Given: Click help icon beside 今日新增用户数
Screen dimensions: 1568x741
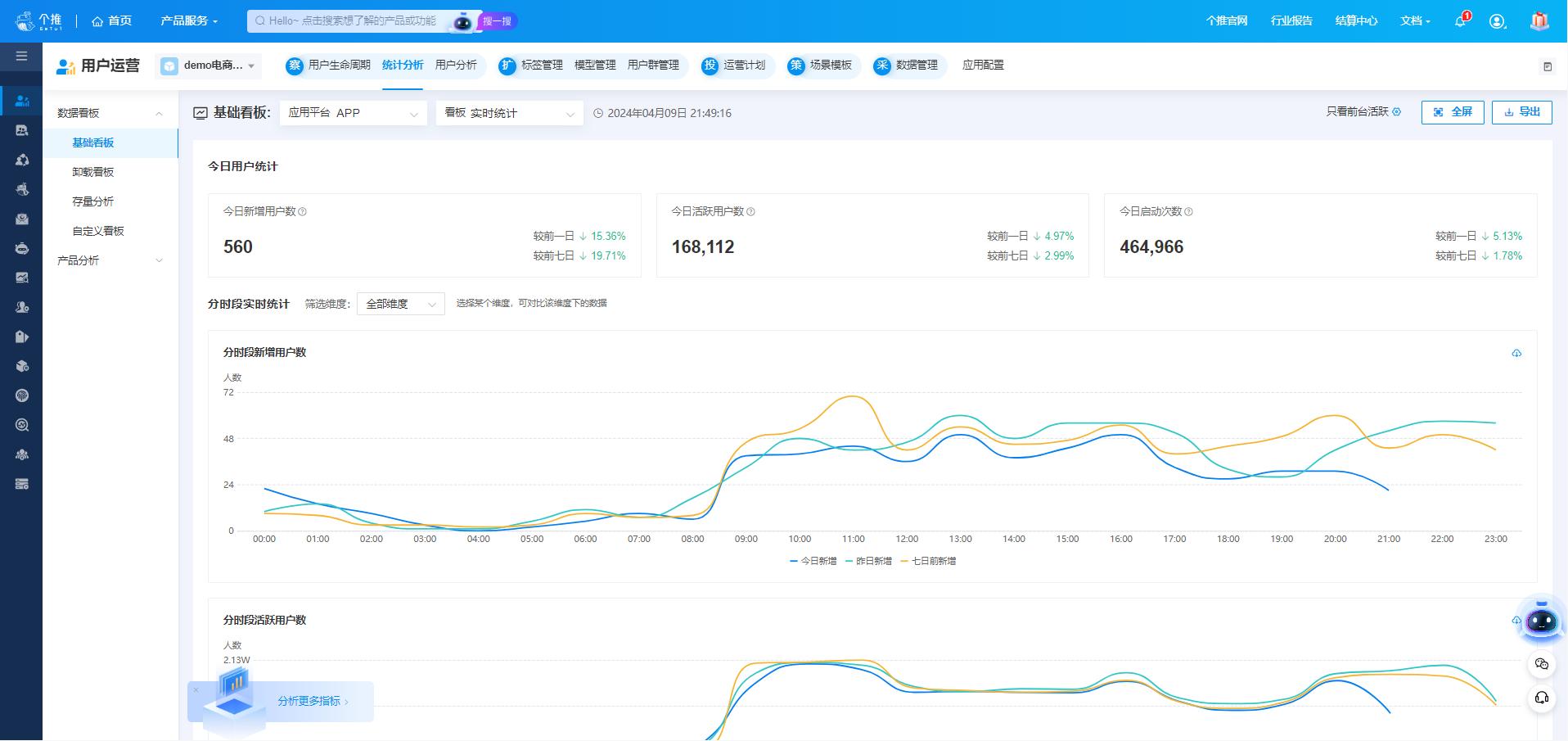Looking at the screenshot, I should click(x=302, y=212).
